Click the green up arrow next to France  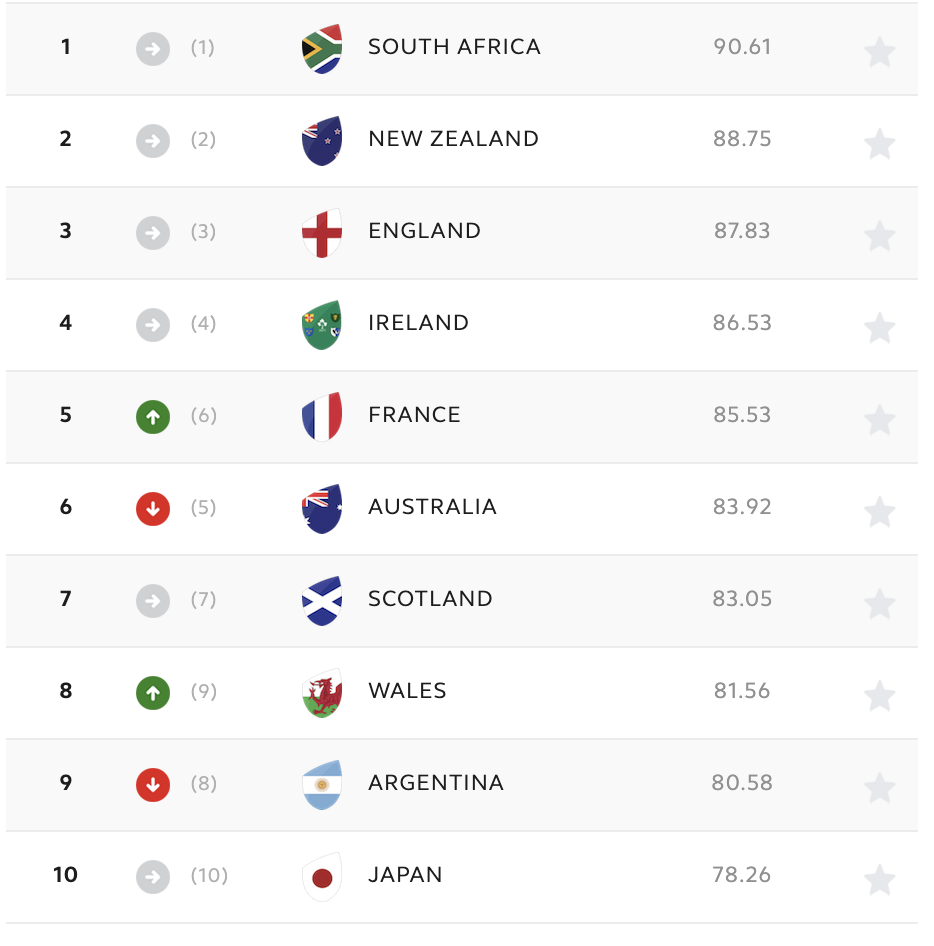coord(152,416)
